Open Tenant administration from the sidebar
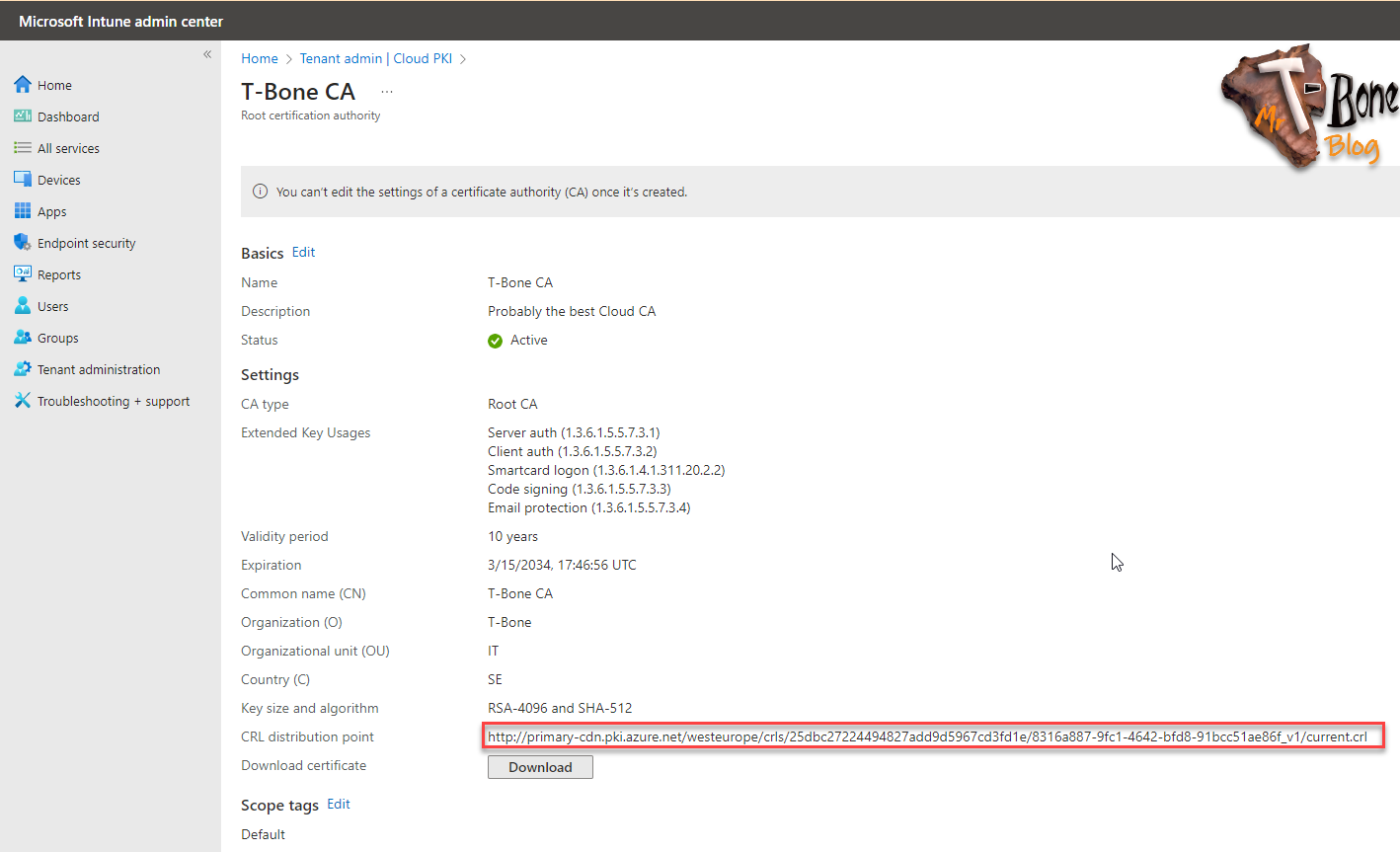Image resolution: width=1400 pixels, height=852 pixels. [x=22, y=368]
